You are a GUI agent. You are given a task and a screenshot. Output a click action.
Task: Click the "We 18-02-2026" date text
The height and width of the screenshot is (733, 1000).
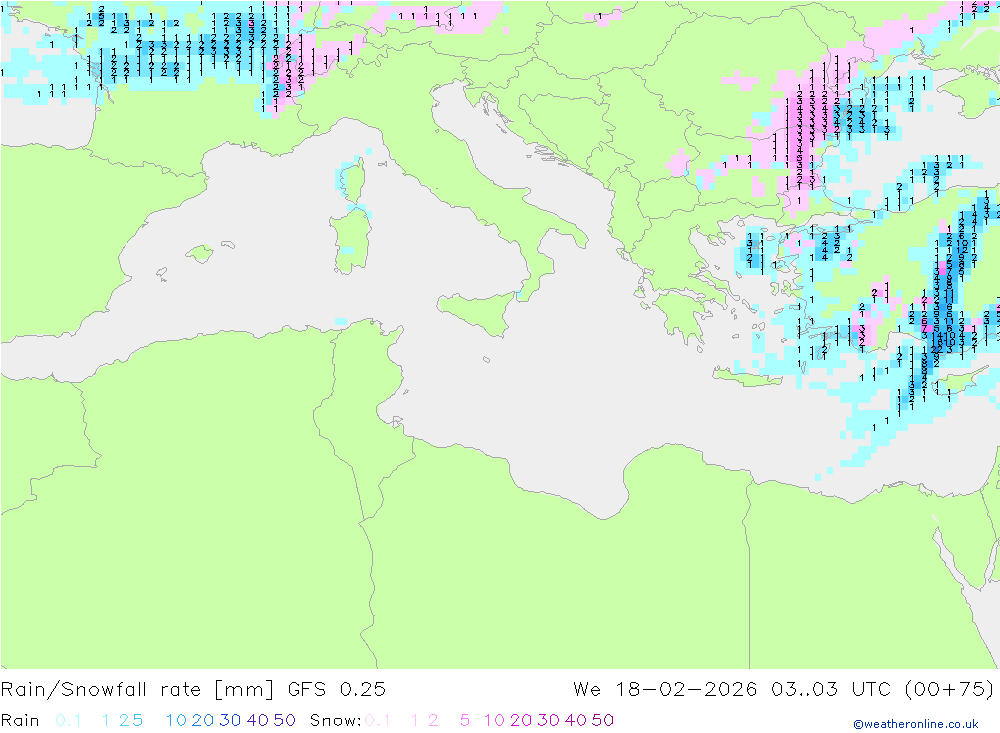pos(665,690)
